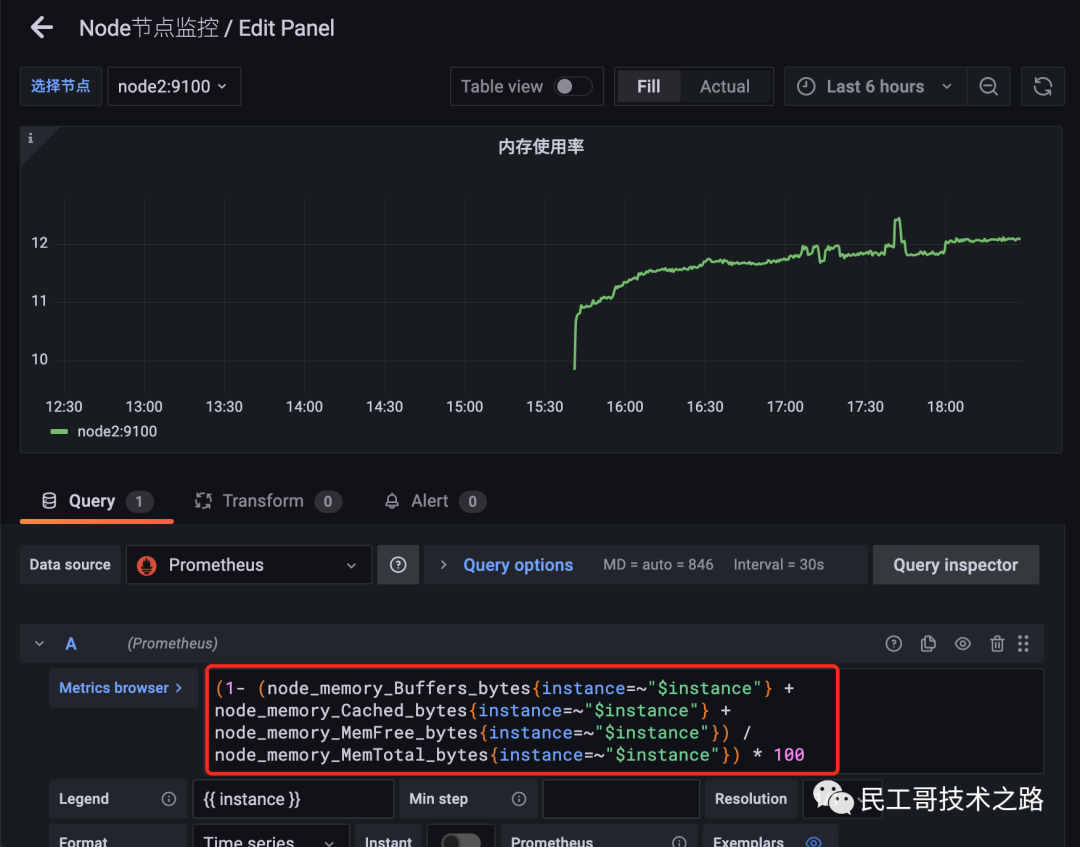
Task: Switch to the Query tab
Action: pyautogui.click(x=96, y=501)
